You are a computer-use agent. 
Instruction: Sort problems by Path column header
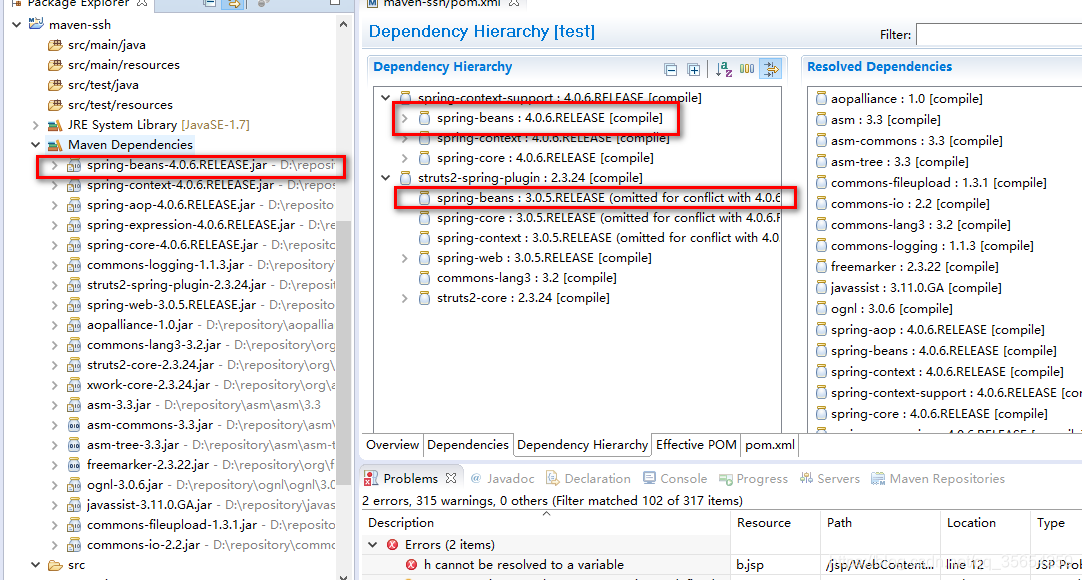pos(880,523)
